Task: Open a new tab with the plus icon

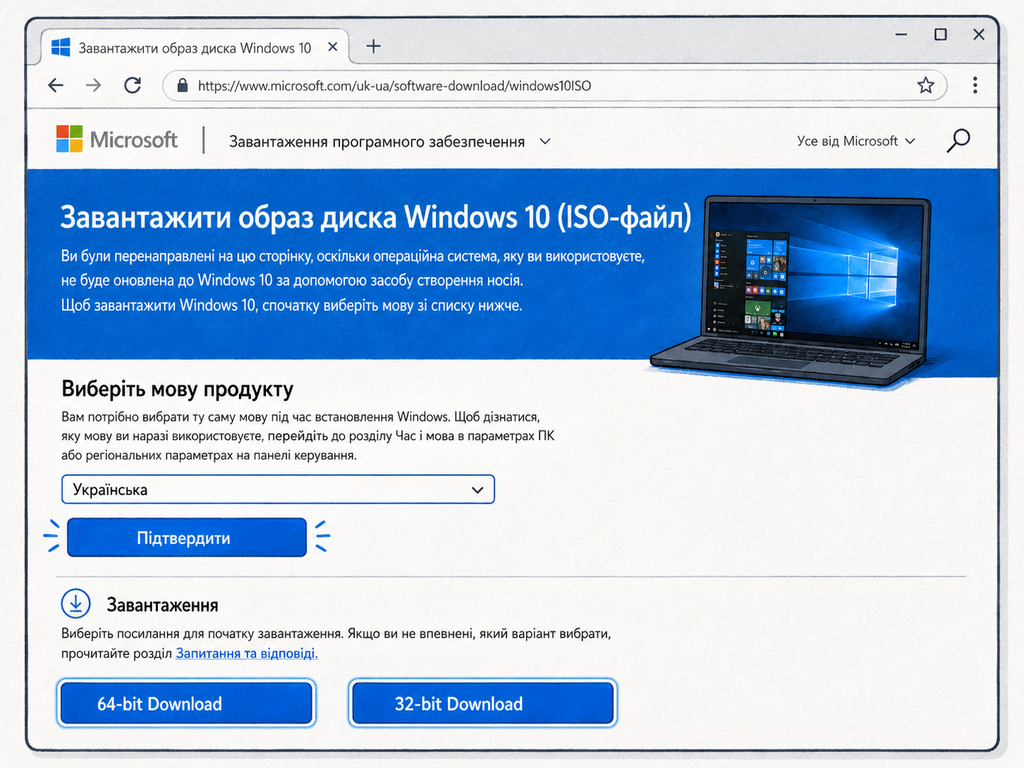Action: point(374,46)
